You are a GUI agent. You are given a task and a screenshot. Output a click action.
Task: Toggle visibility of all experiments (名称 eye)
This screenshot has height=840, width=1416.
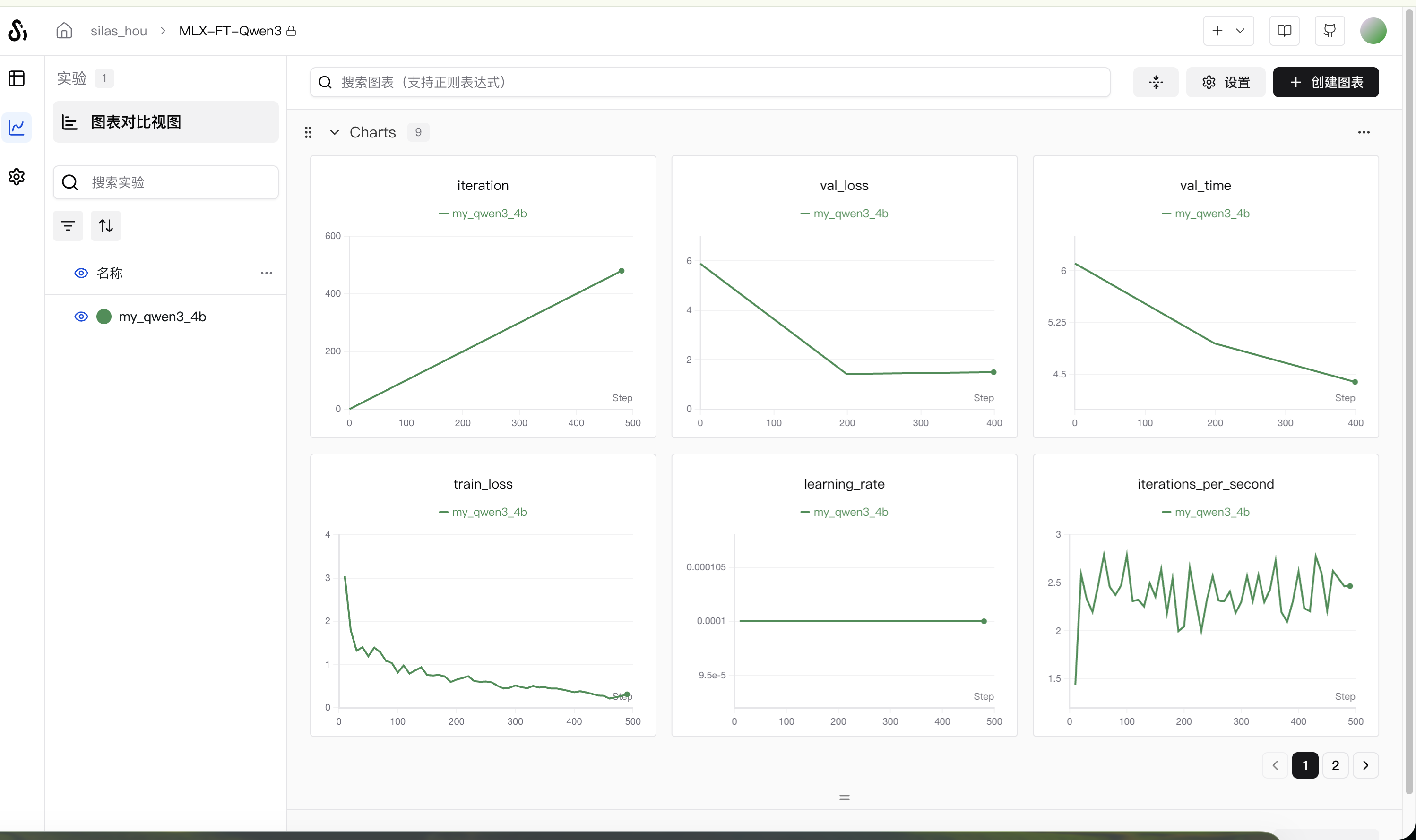[x=81, y=273]
